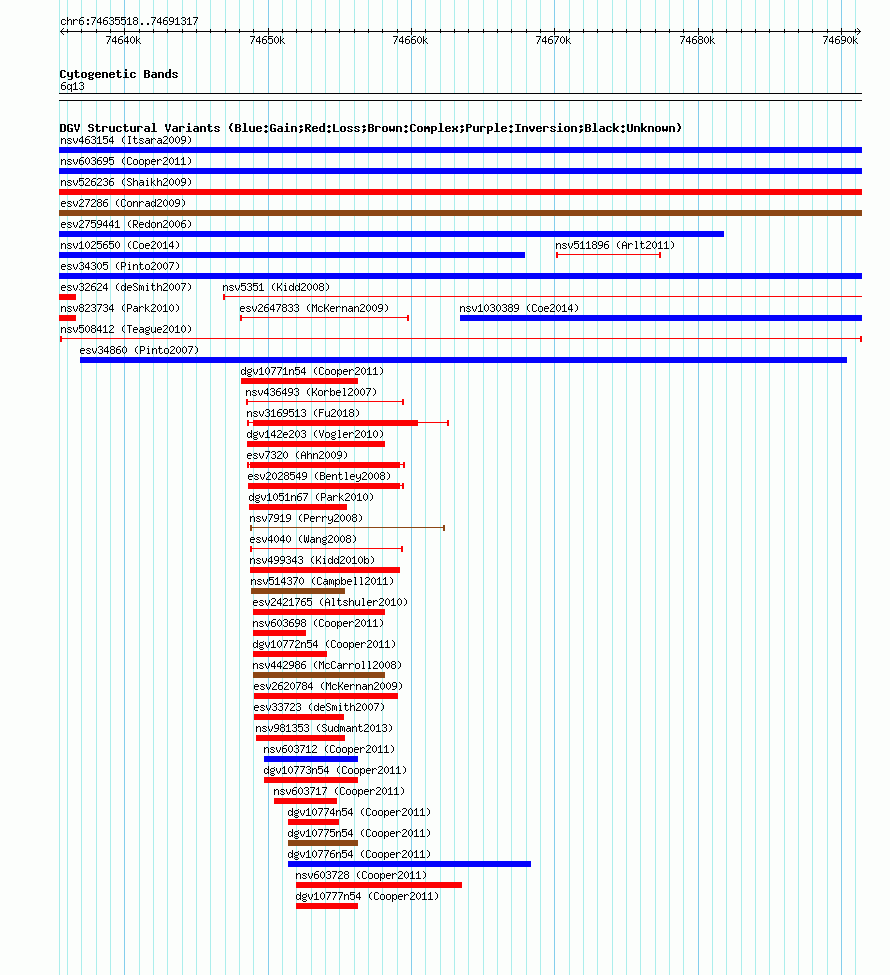Click the esv27286 (Conrad2009) brown complex bar
The width and height of the screenshot is (890, 975).
click(x=460, y=213)
